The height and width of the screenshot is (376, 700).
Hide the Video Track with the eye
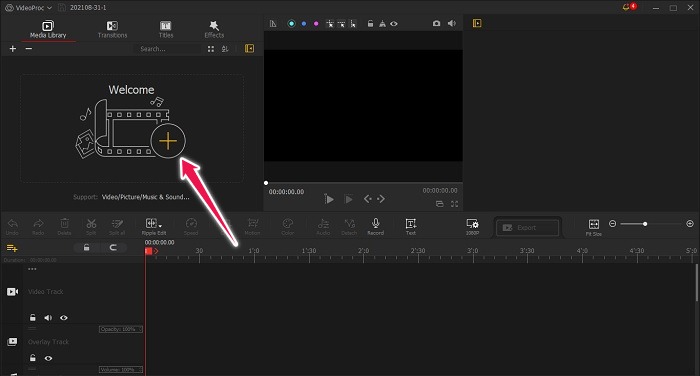click(x=64, y=318)
